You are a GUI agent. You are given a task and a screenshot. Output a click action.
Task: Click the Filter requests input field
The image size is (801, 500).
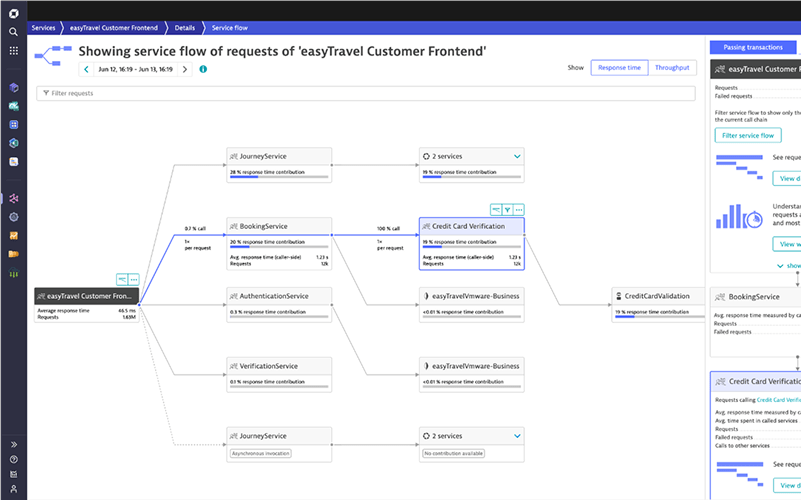(365, 93)
